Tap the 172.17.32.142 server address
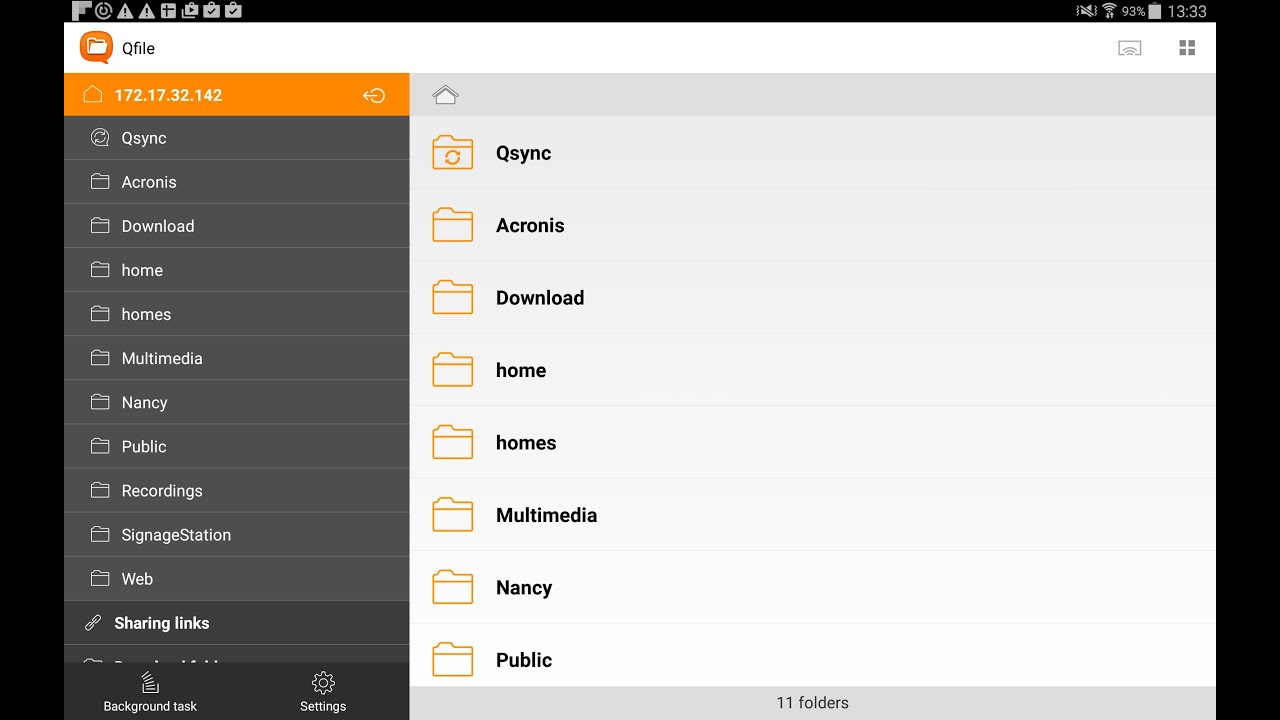Screen dimensions: 1280x720 [168, 95]
